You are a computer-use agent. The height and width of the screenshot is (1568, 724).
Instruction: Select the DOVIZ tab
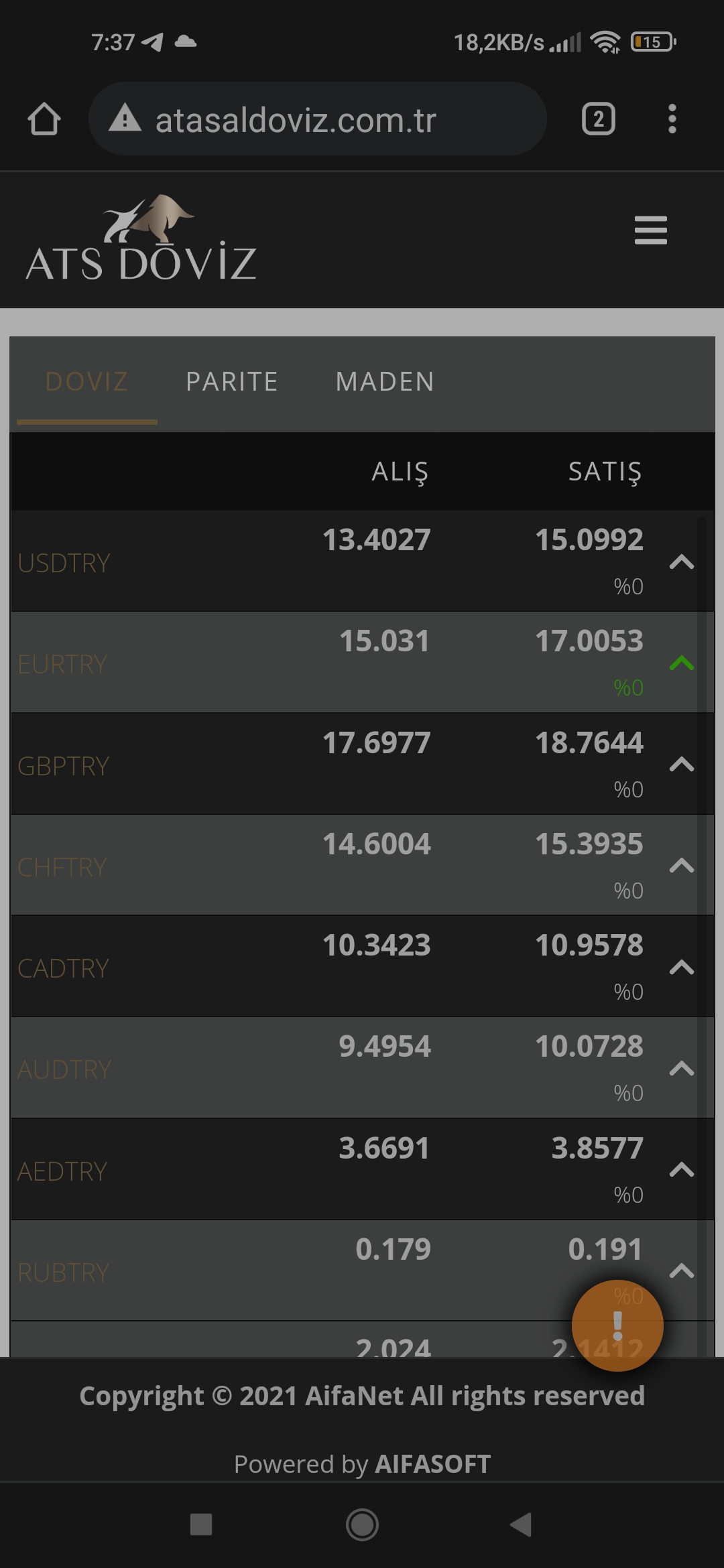click(x=86, y=382)
